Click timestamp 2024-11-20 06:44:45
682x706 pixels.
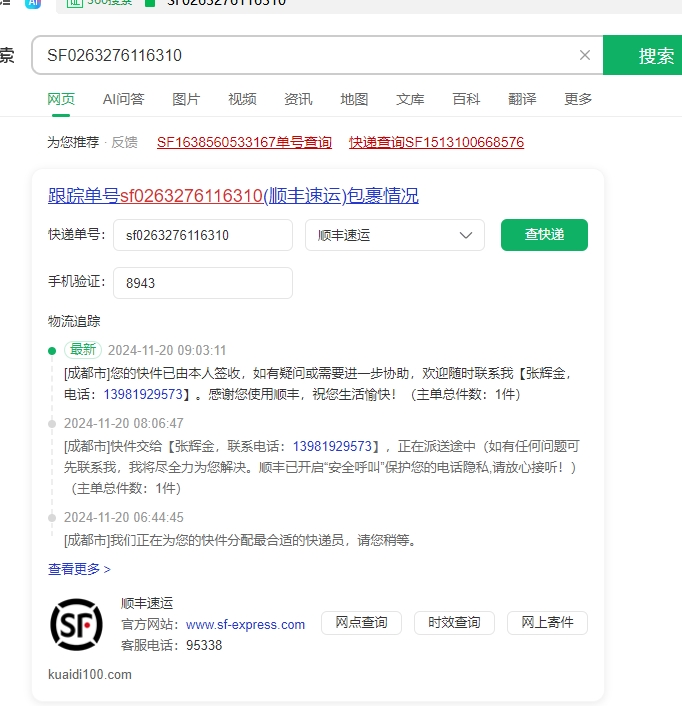123,517
